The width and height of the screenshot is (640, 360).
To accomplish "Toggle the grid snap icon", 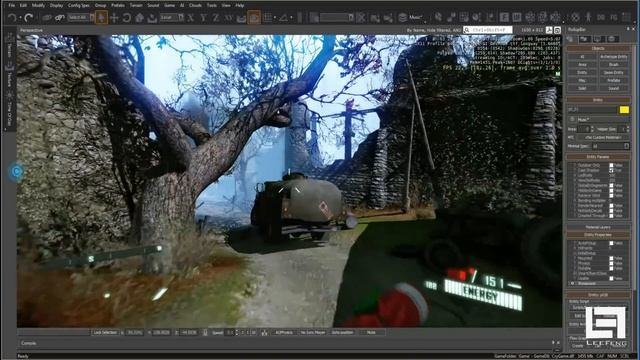I will click(x=267, y=18).
